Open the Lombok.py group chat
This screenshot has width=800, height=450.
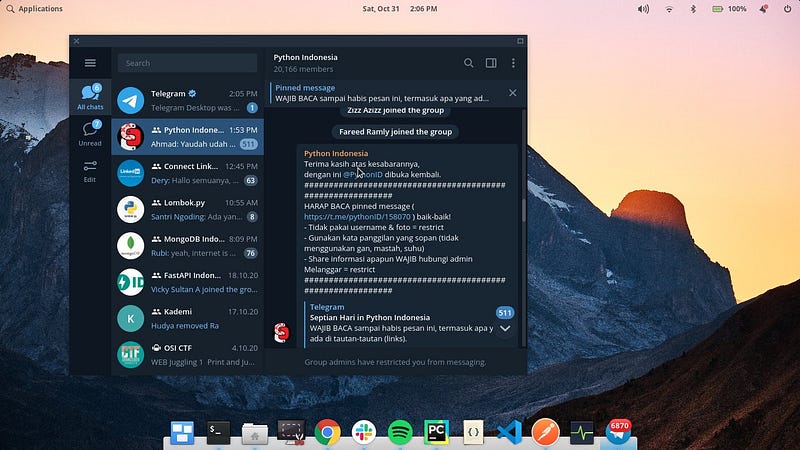(x=187, y=209)
